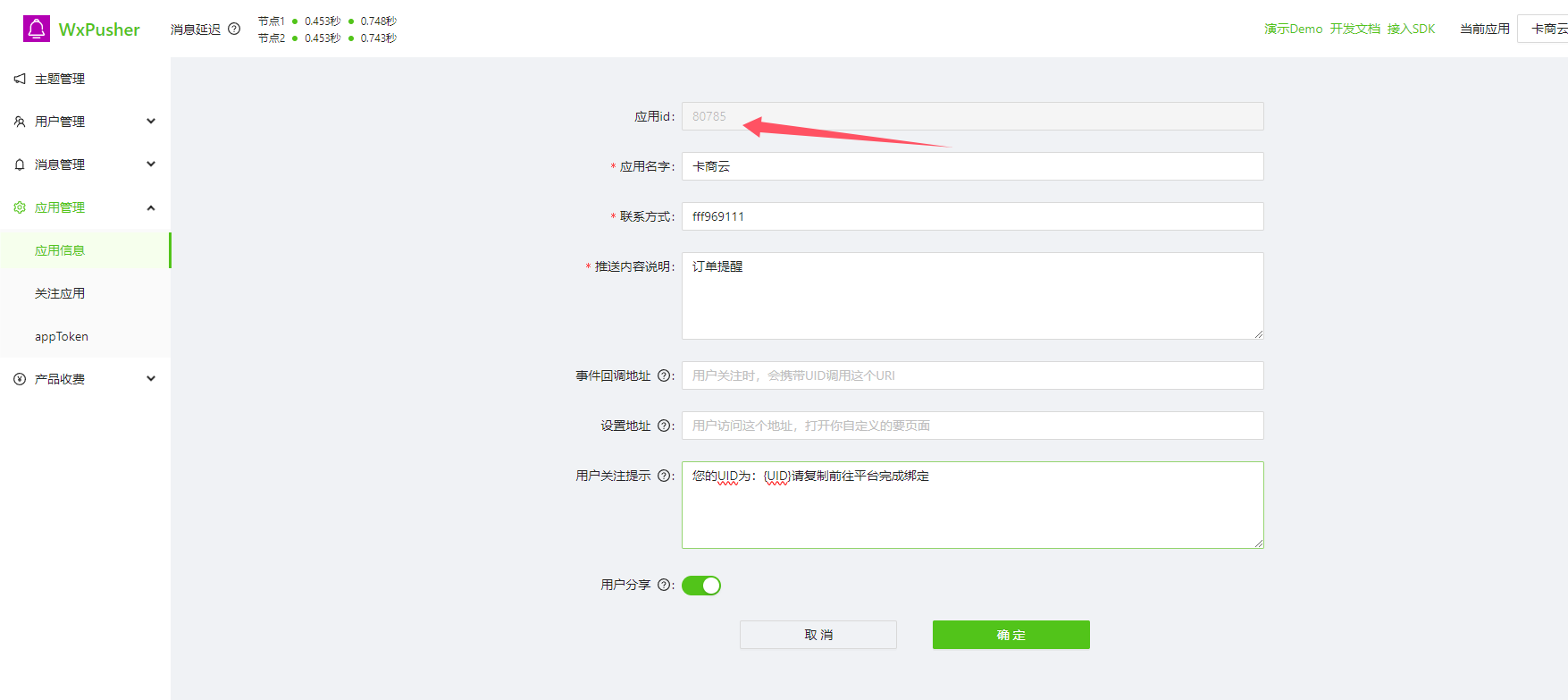The width and height of the screenshot is (1568, 700).
Task: Click the 消息延迟 label text
Action: (x=196, y=30)
